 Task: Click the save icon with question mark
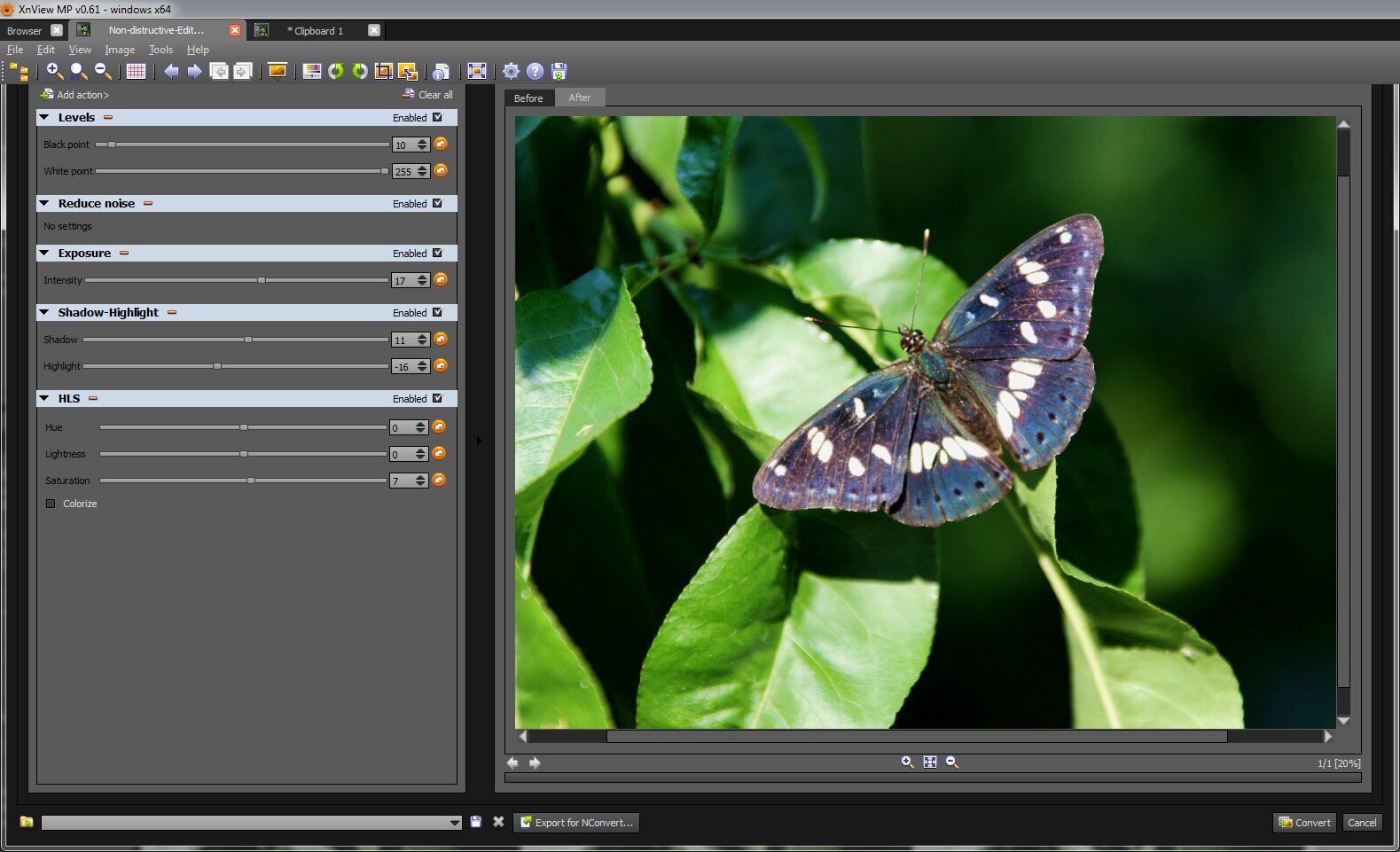(x=559, y=71)
